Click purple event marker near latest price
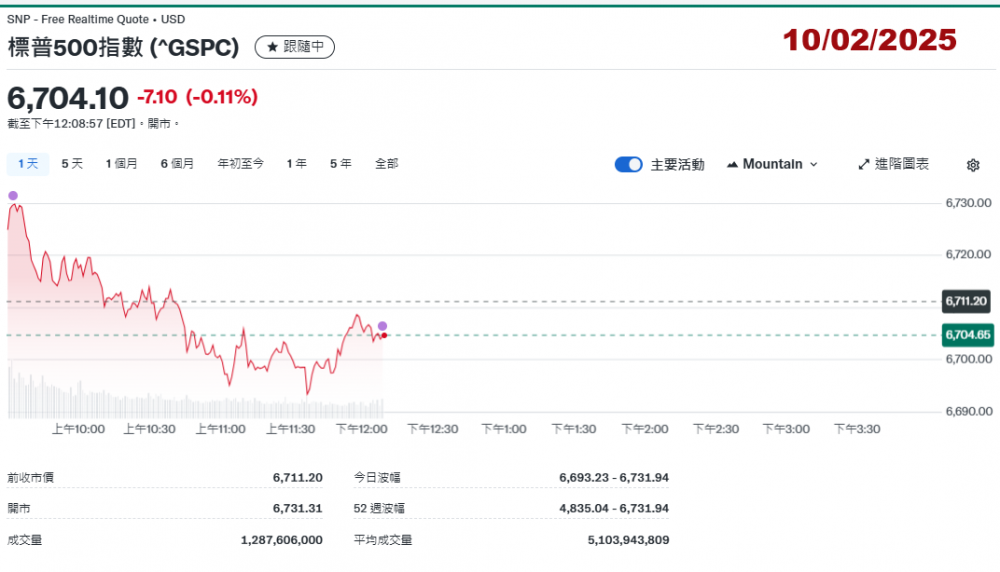Viewport: 1000px width, 572px height. point(382,326)
